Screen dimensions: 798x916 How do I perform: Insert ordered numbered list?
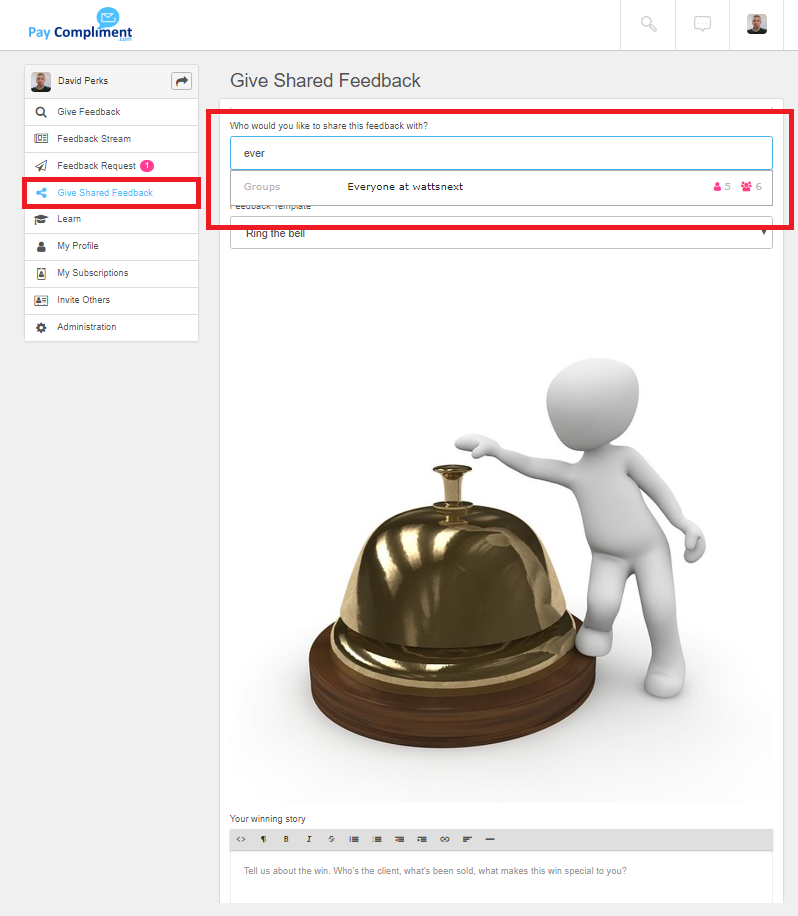377,839
